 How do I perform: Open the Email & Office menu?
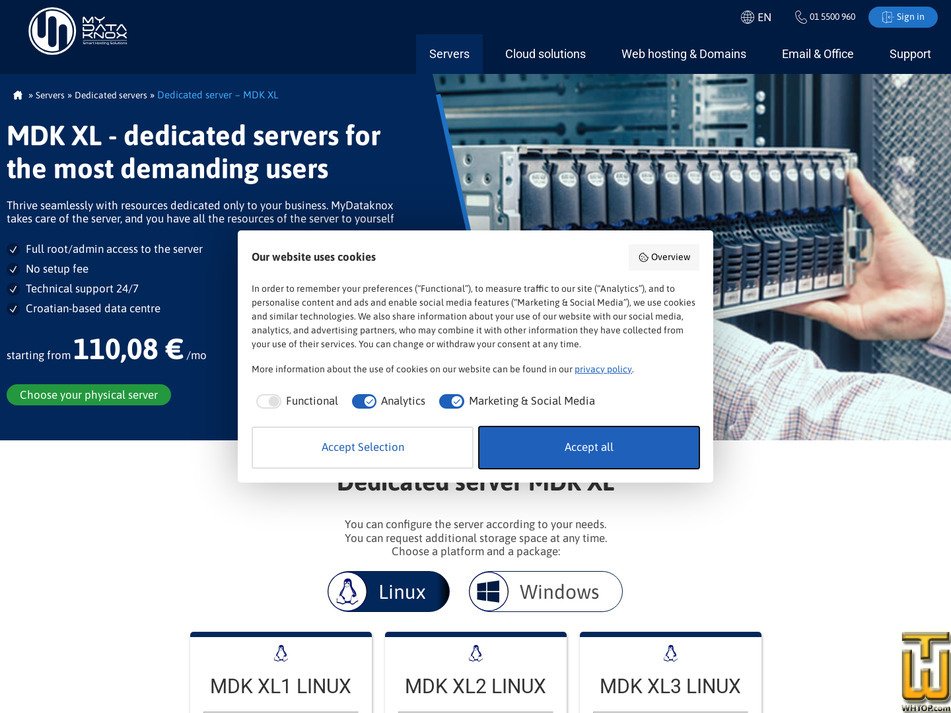coord(817,54)
